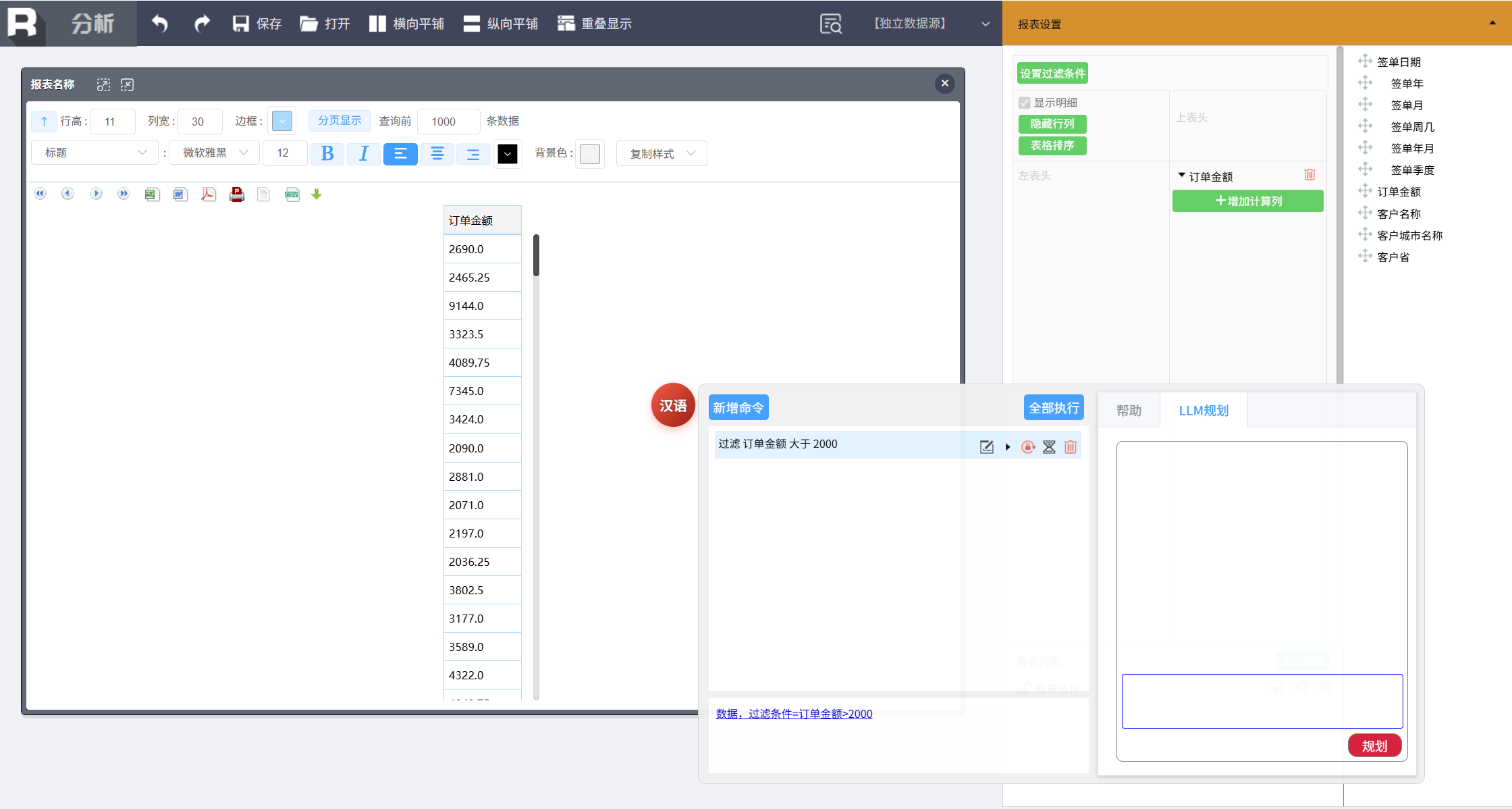
Task: Export the report to PDF
Action: (209, 194)
